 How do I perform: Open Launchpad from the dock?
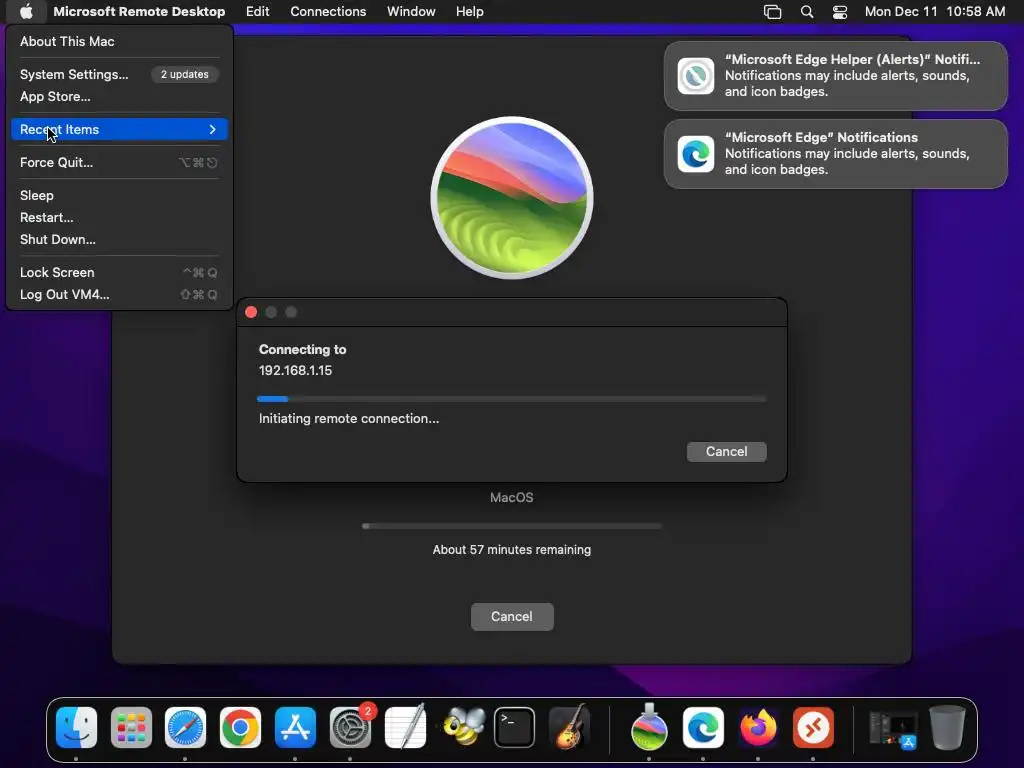click(x=131, y=728)
